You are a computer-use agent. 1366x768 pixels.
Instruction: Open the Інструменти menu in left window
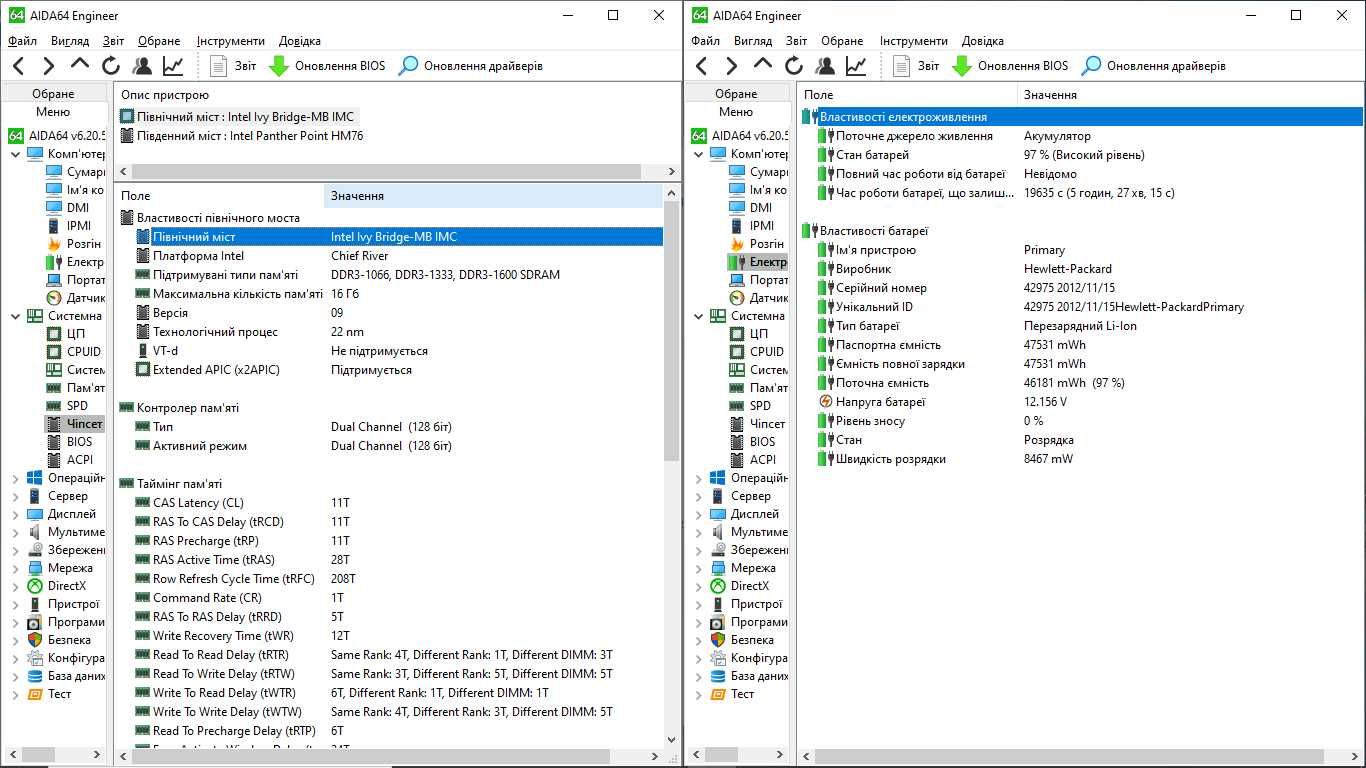click(231, 41)
